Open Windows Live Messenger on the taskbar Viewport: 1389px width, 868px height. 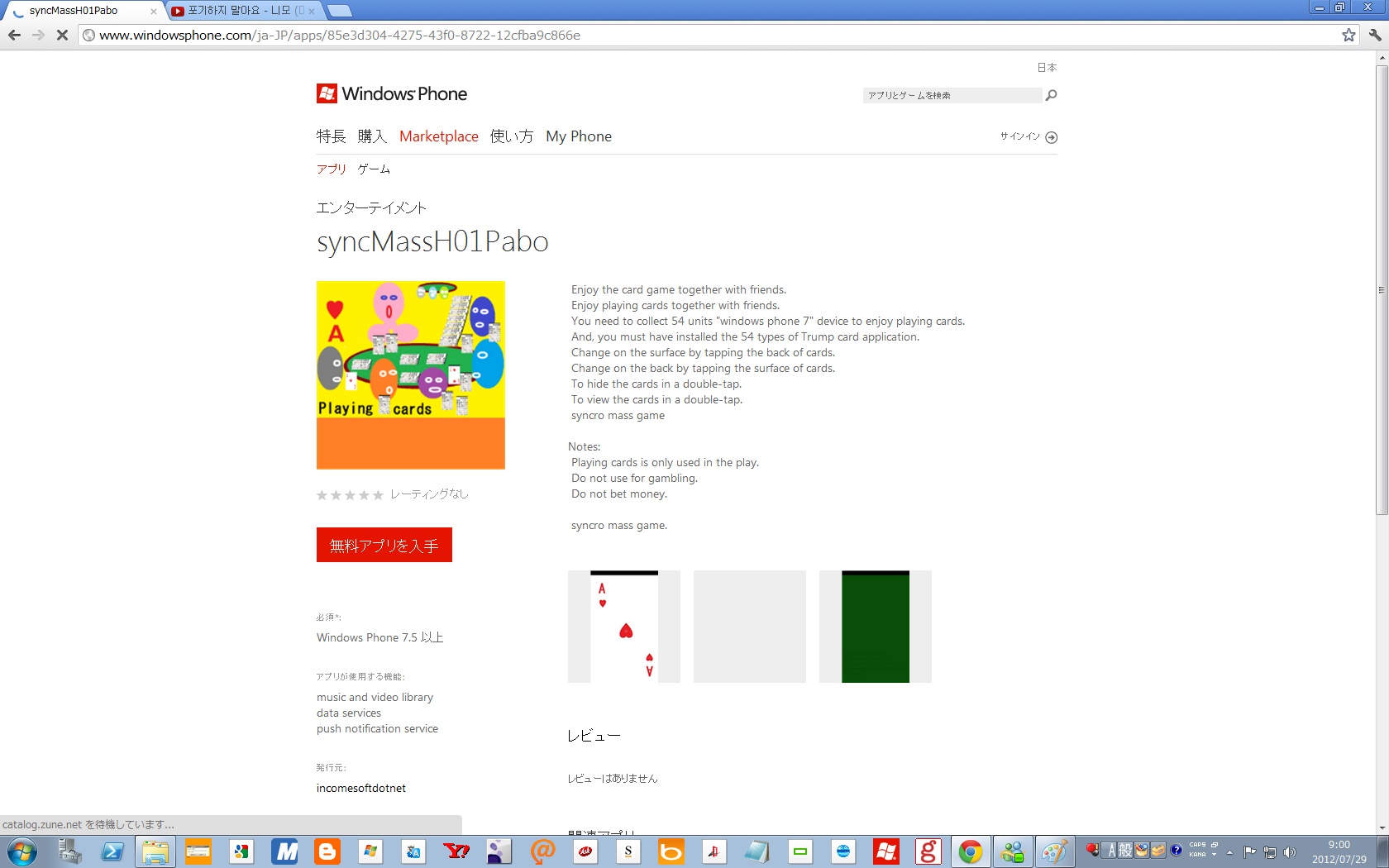coord(1013,851)
